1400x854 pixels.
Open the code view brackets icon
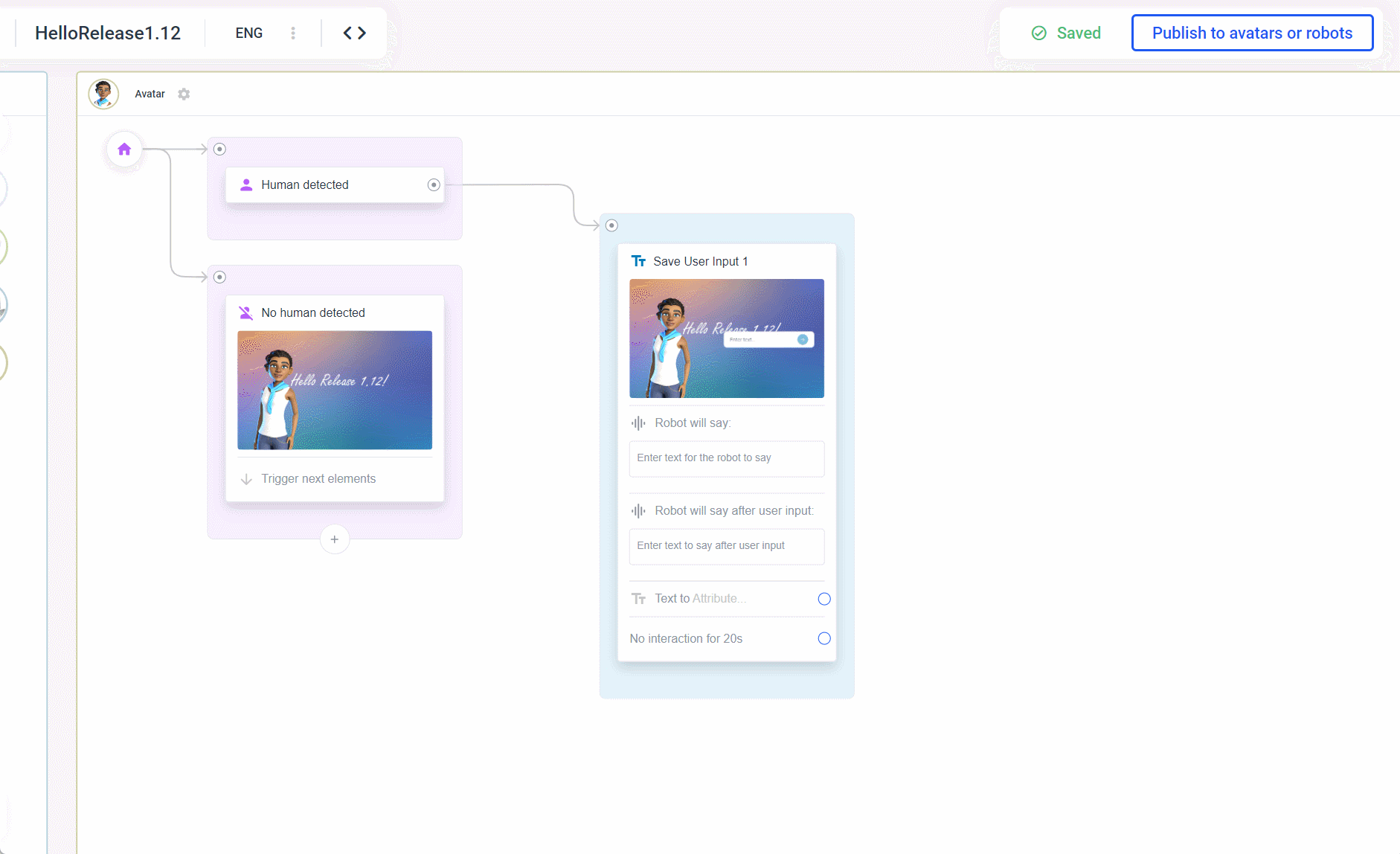tap(354, 33)
